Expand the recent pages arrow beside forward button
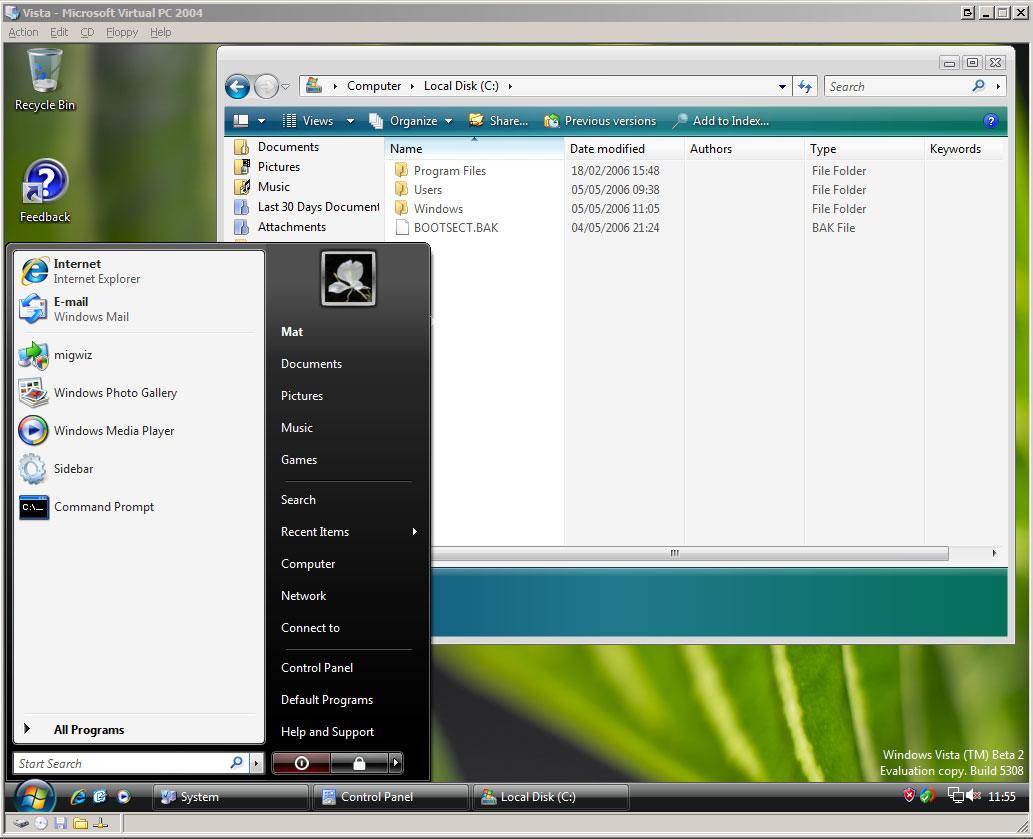This screenshot has width=1033, height=839. [x=285, y=86]
